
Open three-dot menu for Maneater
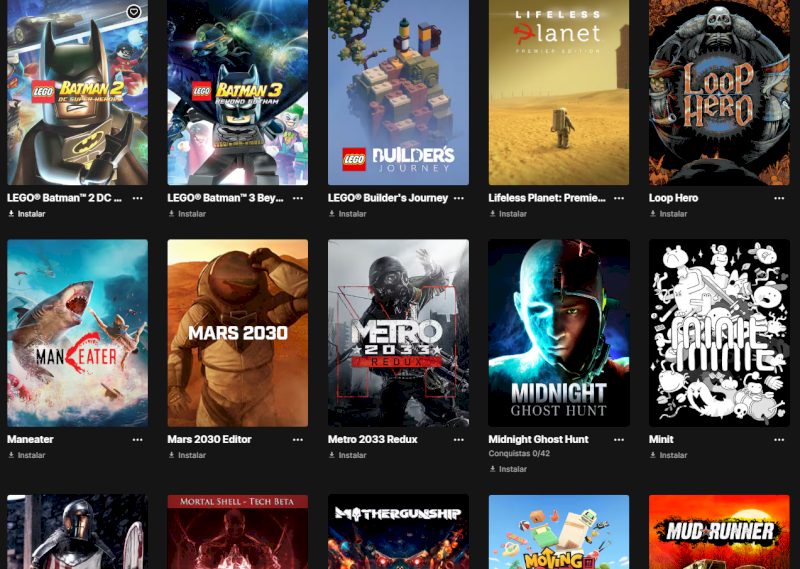pos(138,439)
